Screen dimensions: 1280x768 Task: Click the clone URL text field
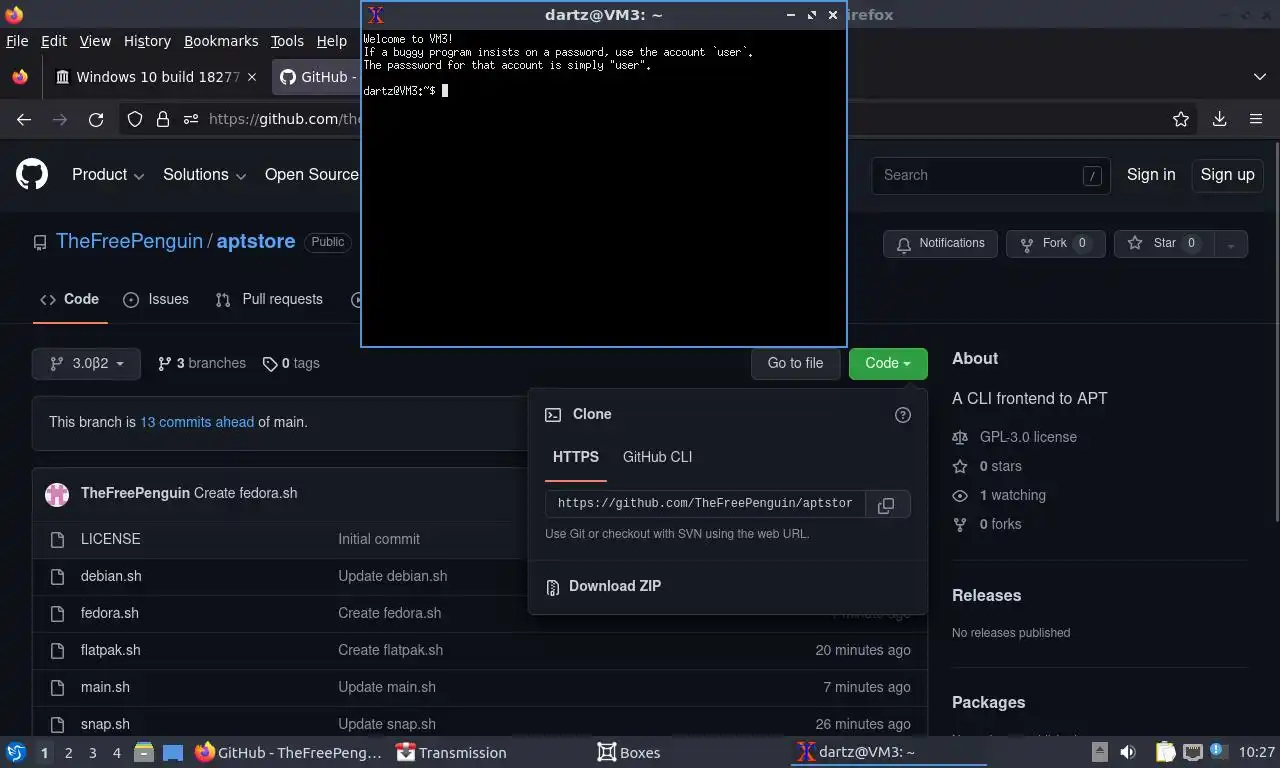point(704,505)
